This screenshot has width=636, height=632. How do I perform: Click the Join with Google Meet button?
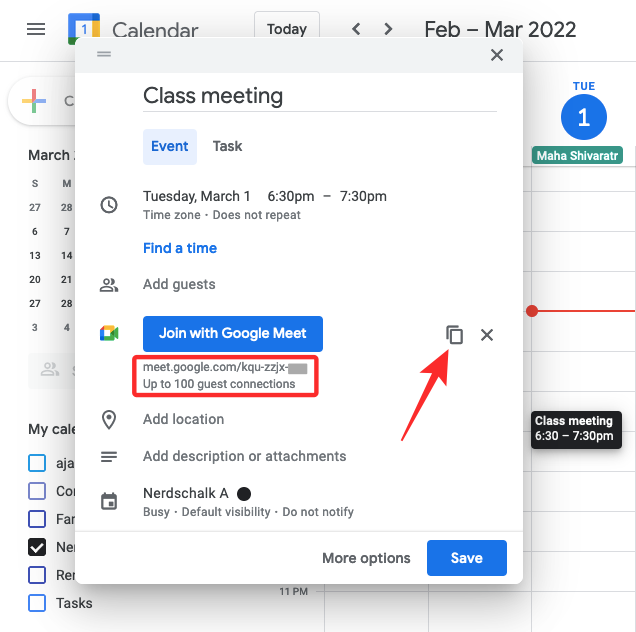click(x=232, y=333)
